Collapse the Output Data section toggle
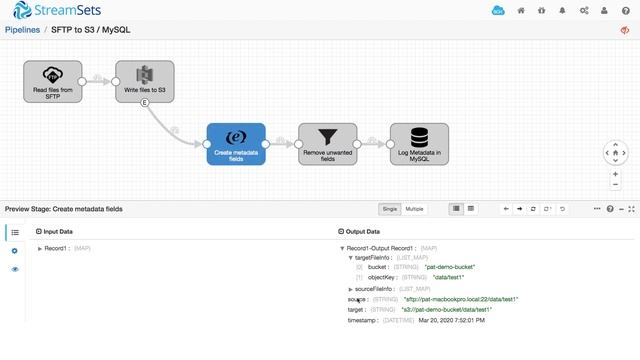The image size is (640, 360). click(341, 231)
